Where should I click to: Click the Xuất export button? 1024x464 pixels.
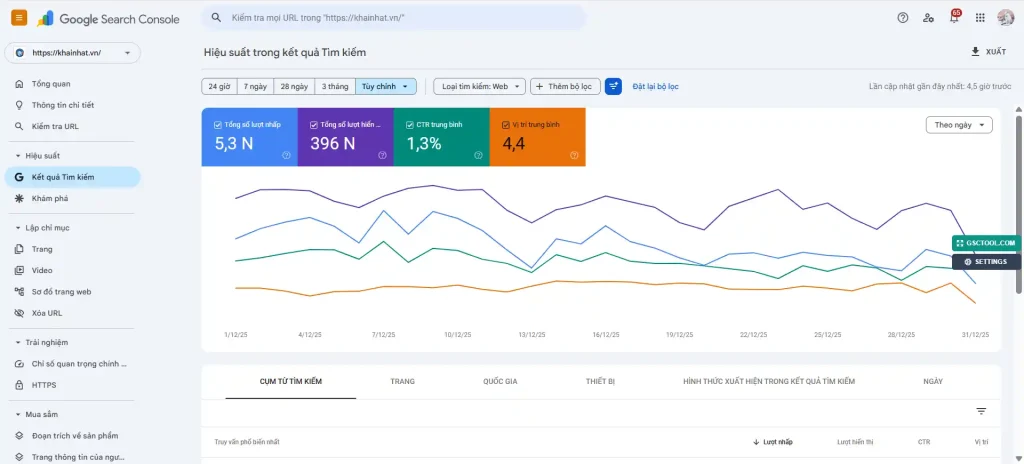point(988,52)
